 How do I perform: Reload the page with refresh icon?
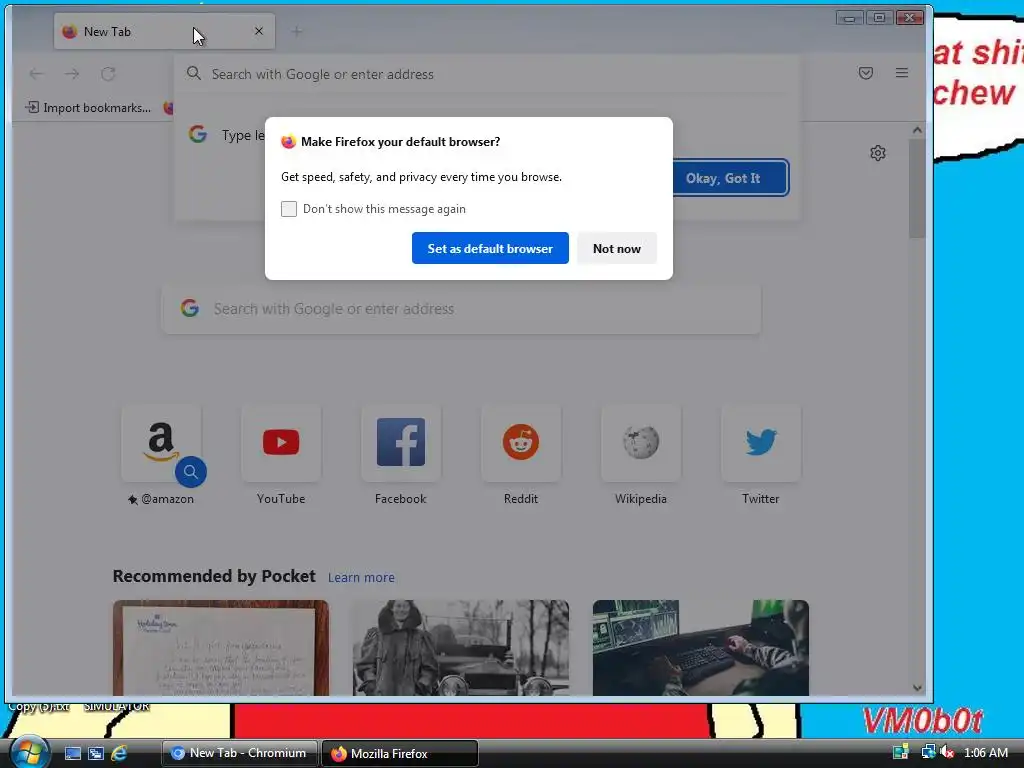(x=108, y=74)
